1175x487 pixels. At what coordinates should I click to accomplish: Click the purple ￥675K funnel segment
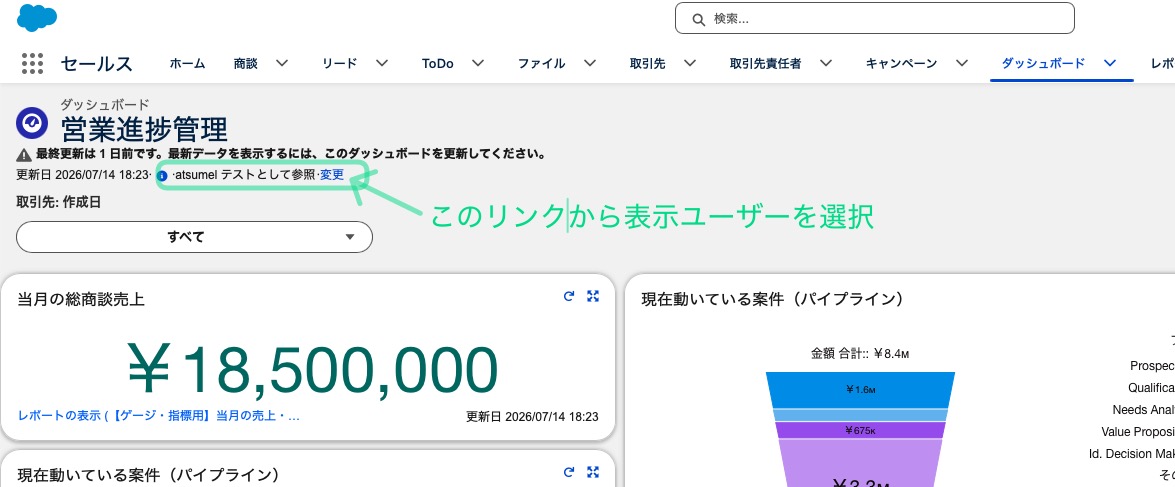(860, 430)
